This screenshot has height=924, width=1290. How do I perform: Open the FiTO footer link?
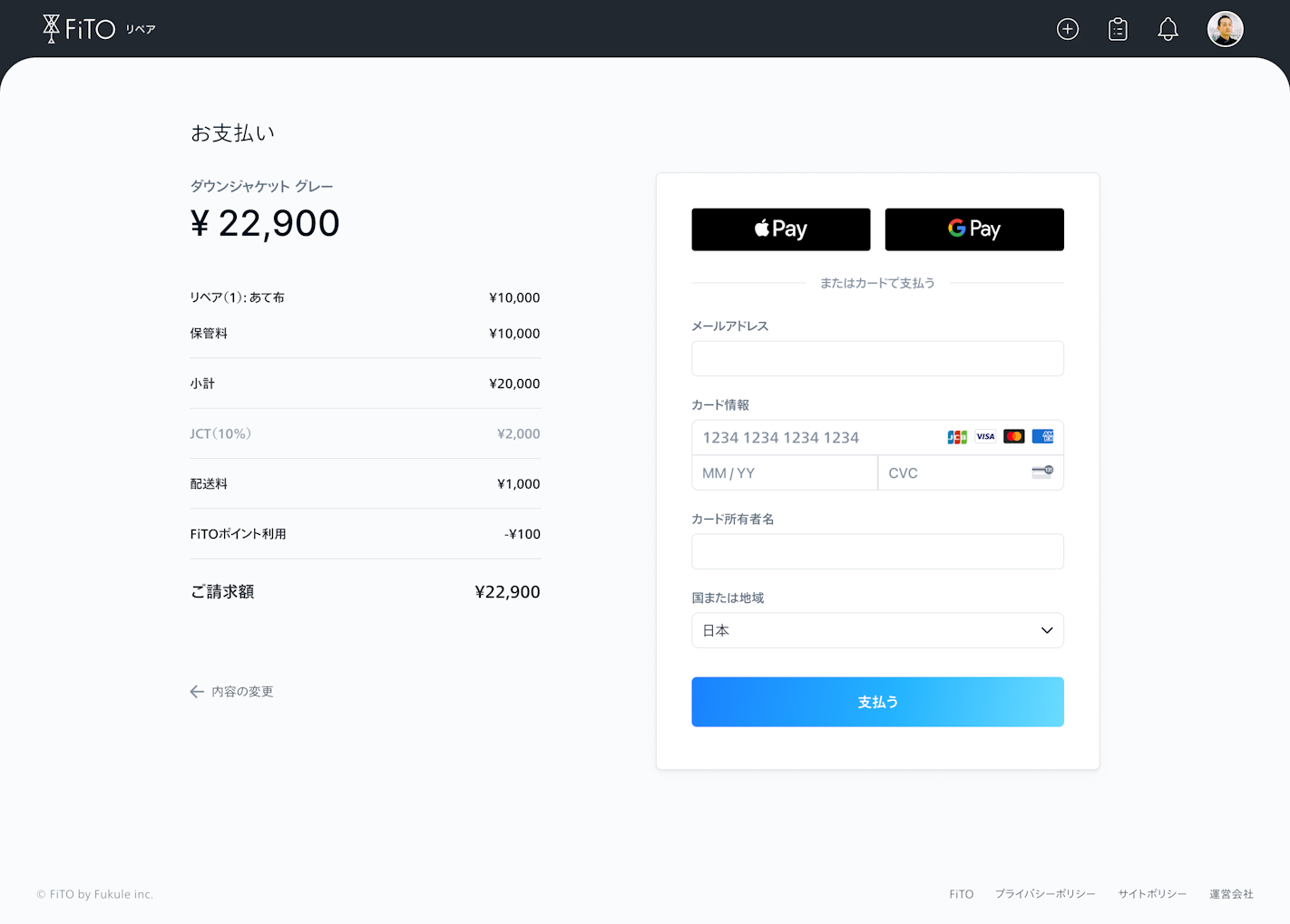(961, 894)
